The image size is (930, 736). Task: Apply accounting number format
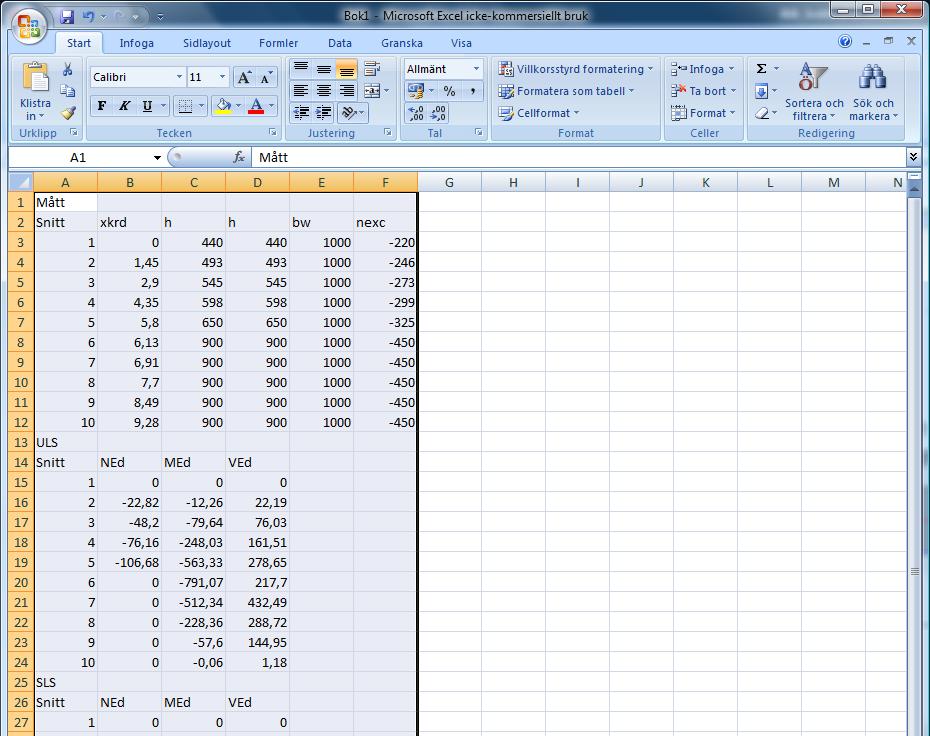tap(416, 91)
